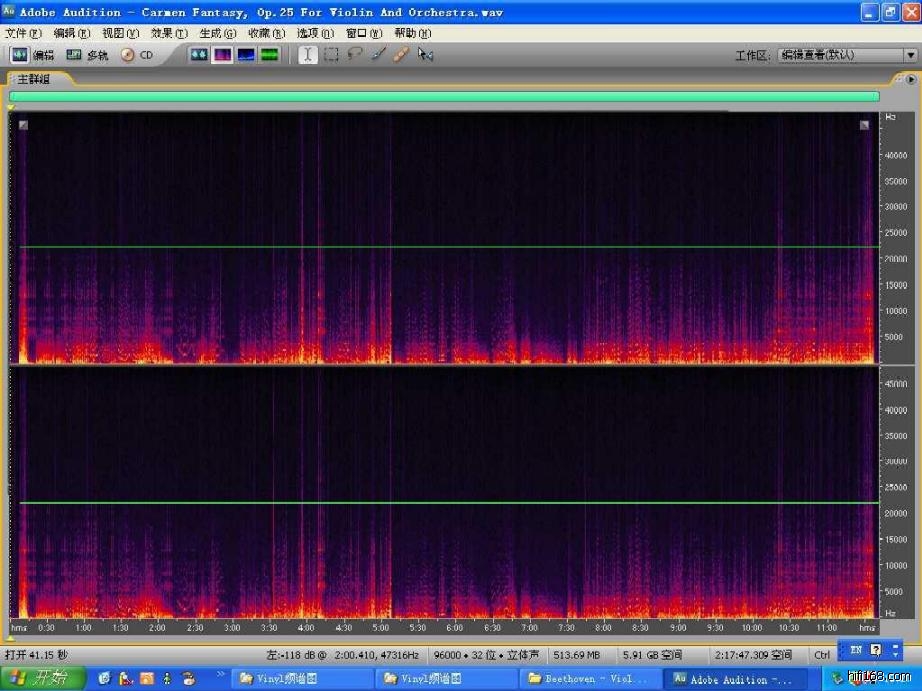Viewport: 922px width, 691px height.
Task: Select the spectral frequency display icon
Action: click(x=222, y=55)
